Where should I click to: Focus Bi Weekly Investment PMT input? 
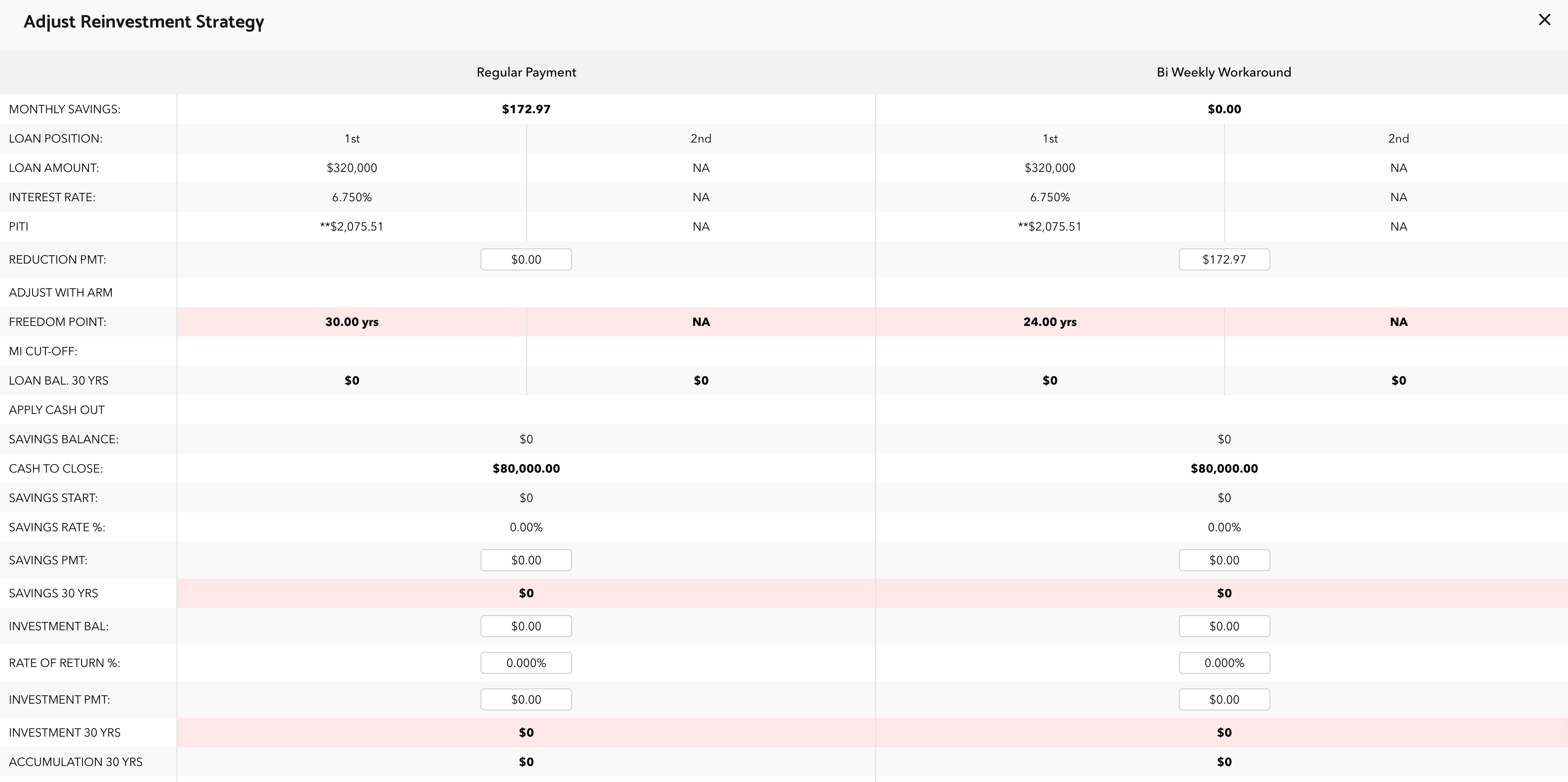click(x=1224, y=699)
